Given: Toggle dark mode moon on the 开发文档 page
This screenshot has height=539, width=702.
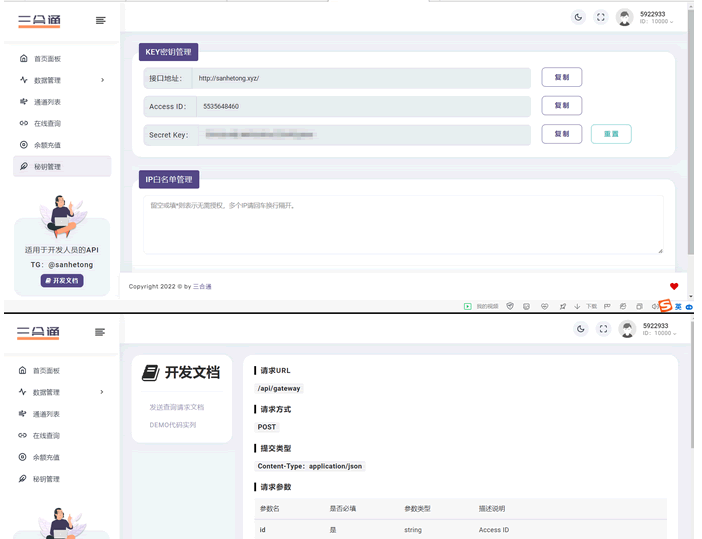Looking at the screenshot, I should point(578,329).
